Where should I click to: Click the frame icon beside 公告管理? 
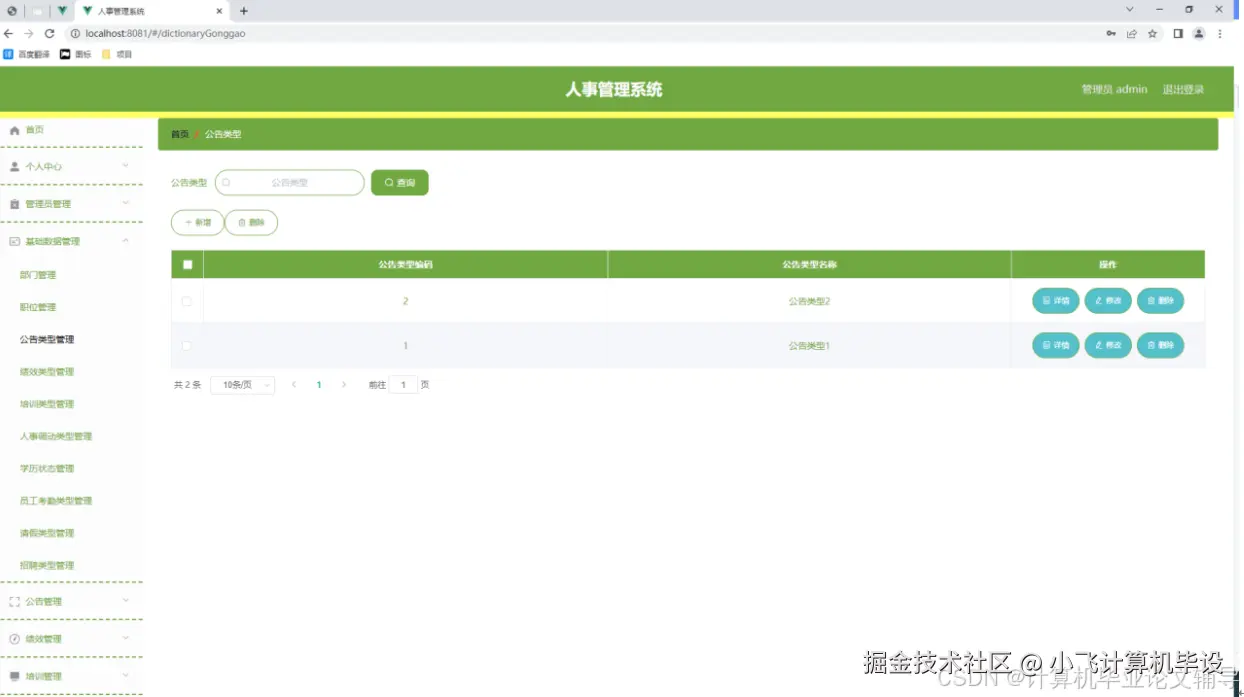click(14, 602)
